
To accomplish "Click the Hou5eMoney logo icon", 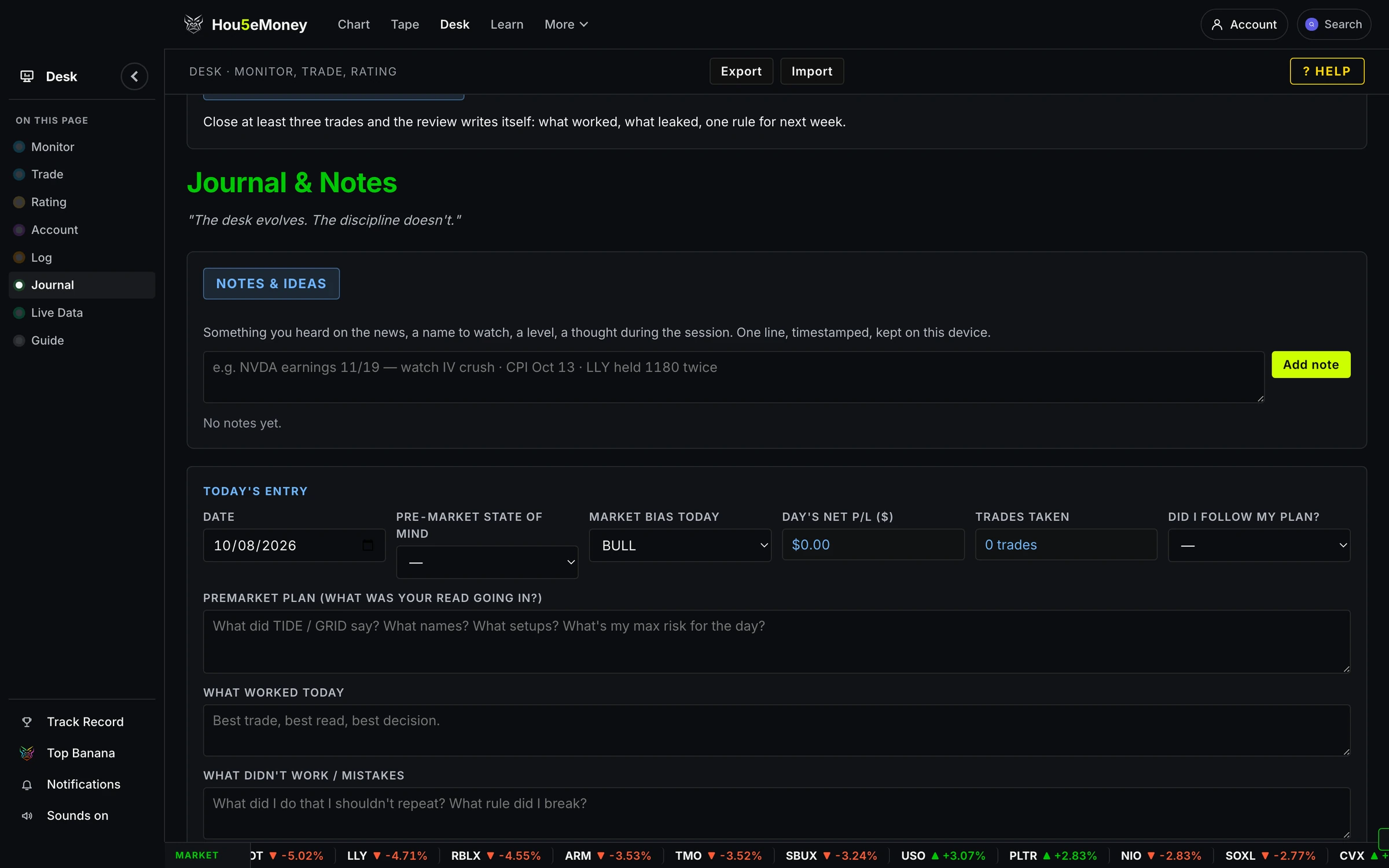I will pos(193,24).
